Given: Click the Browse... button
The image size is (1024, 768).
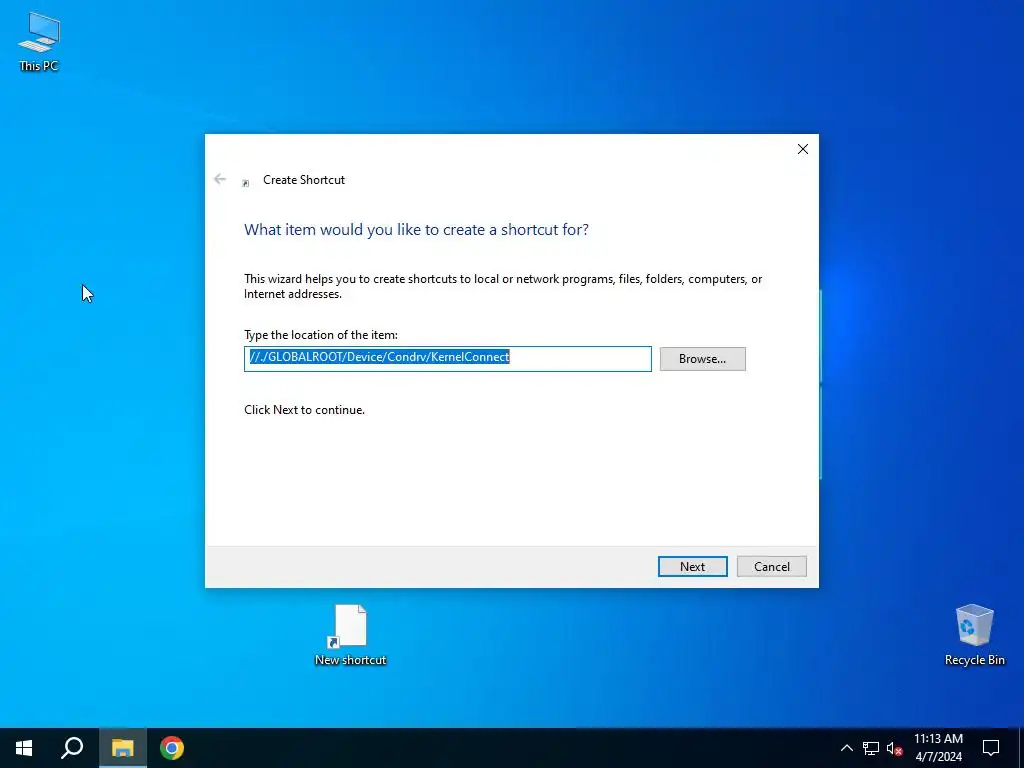Looking at the screenshot, I should coord(703,359).
